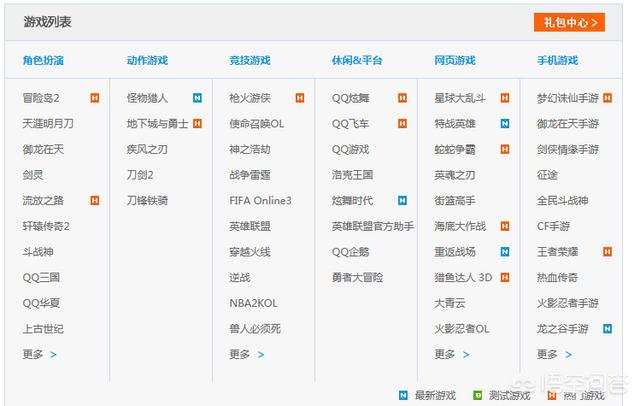Click the new badge beside 炫舞时代
Image resolution: width=640 pixels, height=406 pixels.
pos(402,200)
